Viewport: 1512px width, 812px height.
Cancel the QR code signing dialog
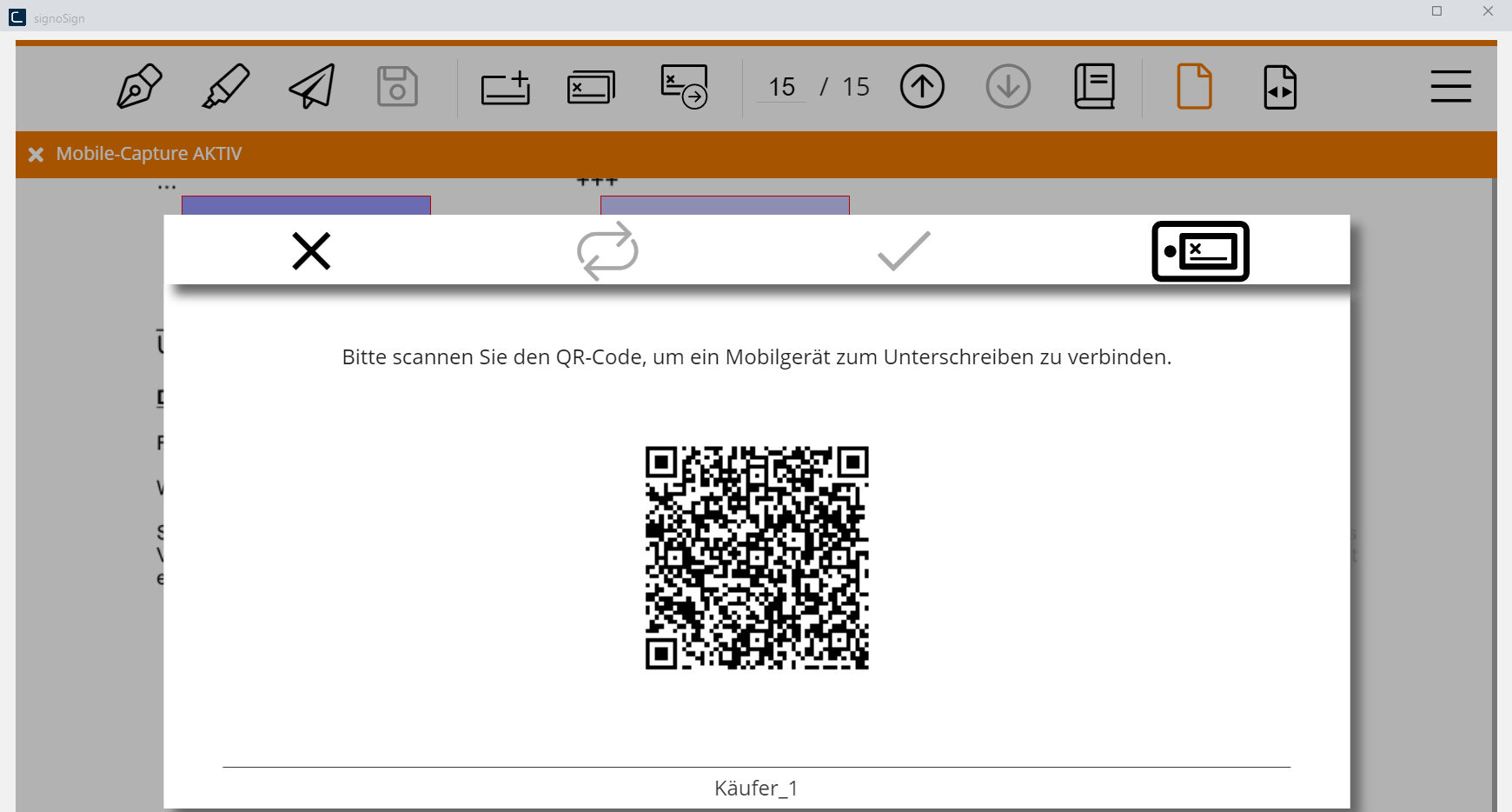(x=311, y=251)
